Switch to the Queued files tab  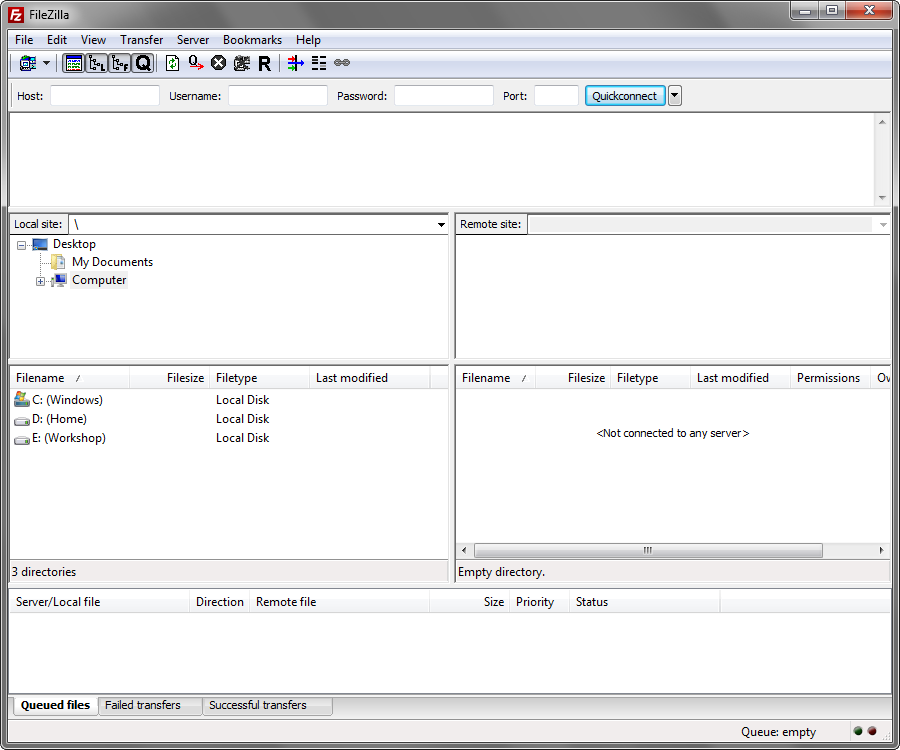coord(56,705)
